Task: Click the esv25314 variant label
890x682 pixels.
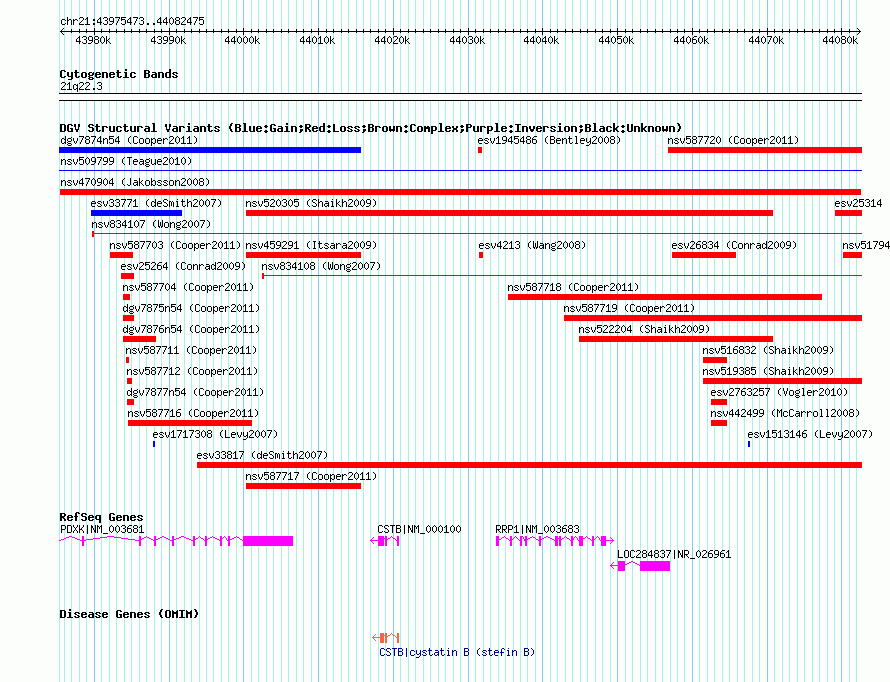Action: (x=858, y=203)
